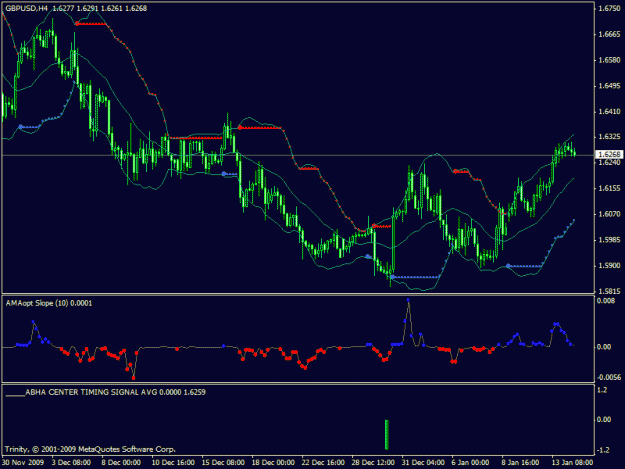Image resolution: width=625 pixels, height=469 pixels.
Task: Click the 13 Jan 08:00 time label
Action: pos(573,463)
